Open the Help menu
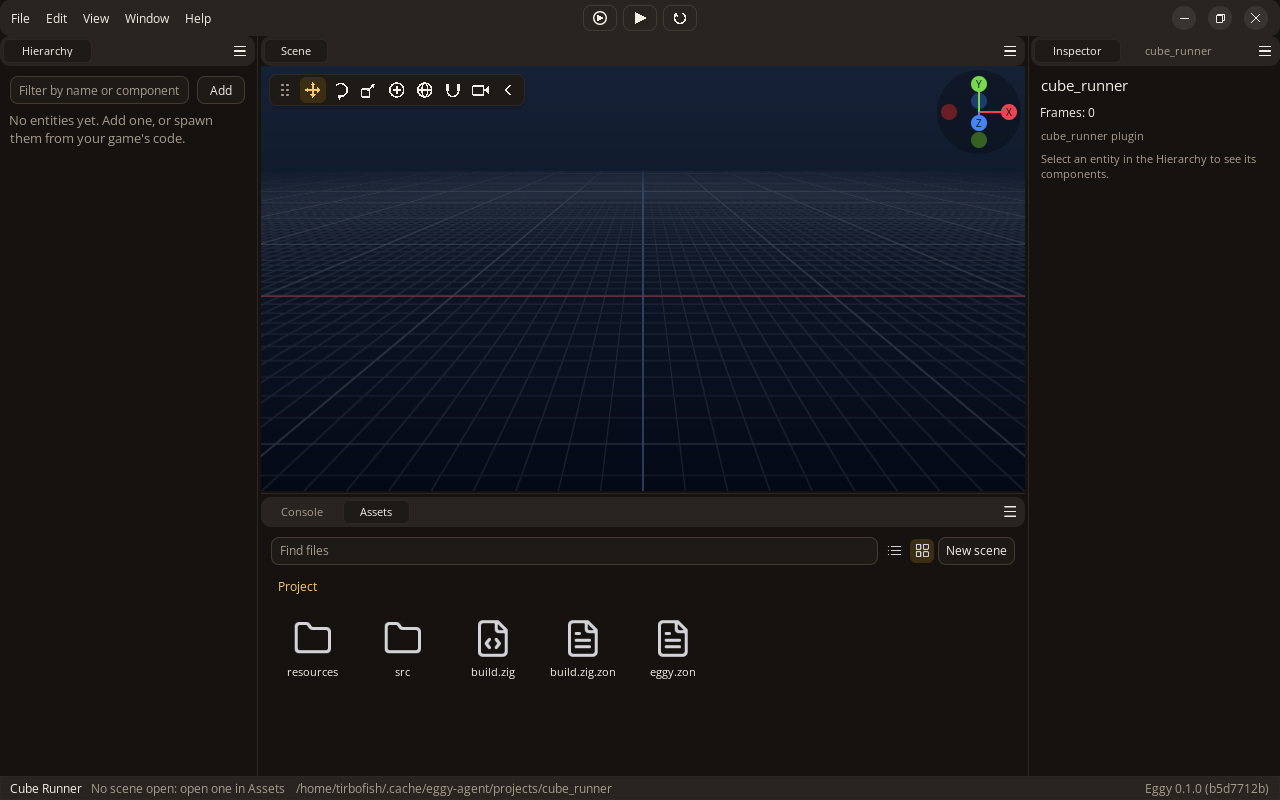This screenshot has width=1280, height=800. click(x=198, y=18)
